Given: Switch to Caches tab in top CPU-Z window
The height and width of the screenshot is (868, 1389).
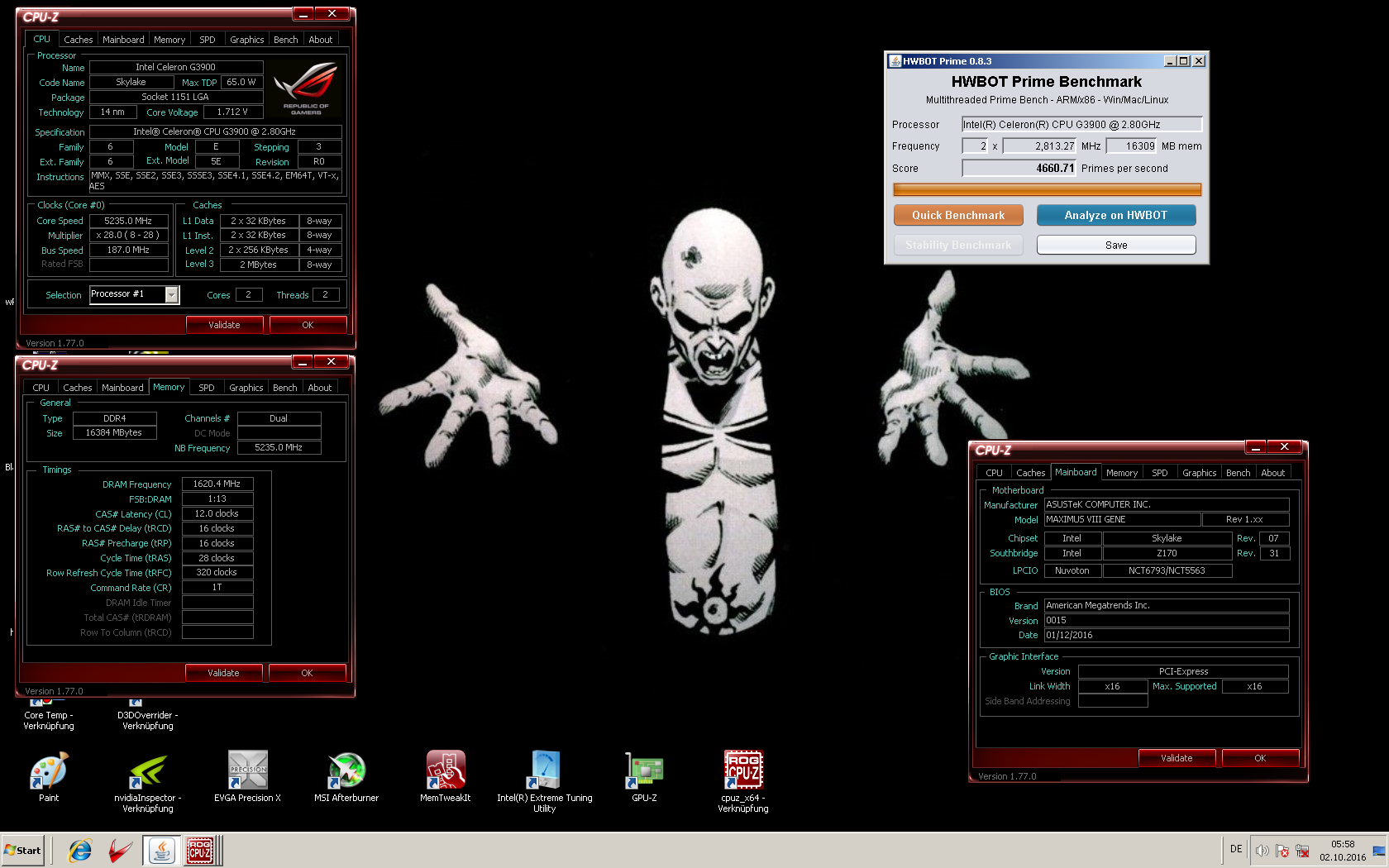Looking at the screenshot, I should (x=79, y=40).
